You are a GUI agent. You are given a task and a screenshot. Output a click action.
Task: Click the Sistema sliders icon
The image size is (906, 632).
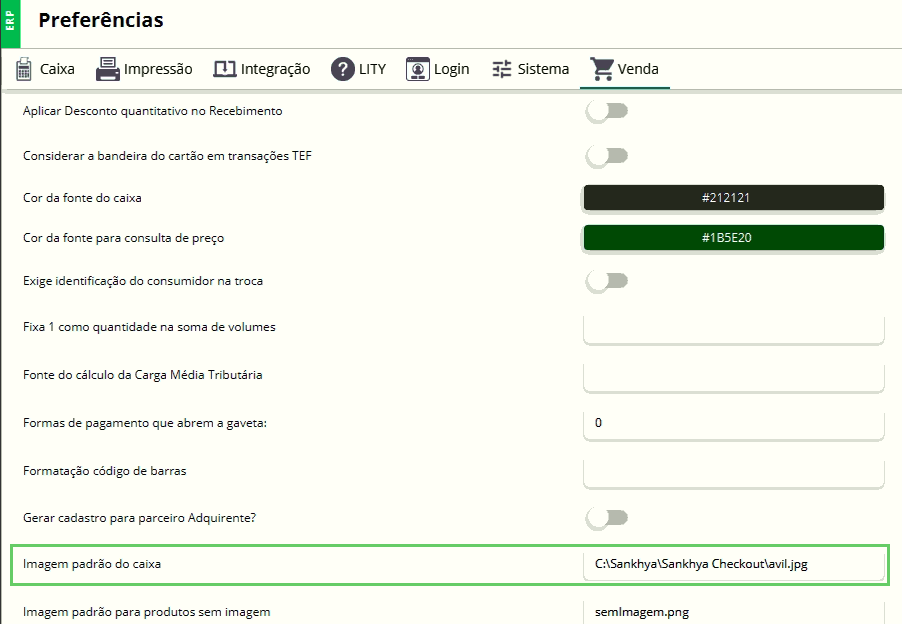(502, 69)
